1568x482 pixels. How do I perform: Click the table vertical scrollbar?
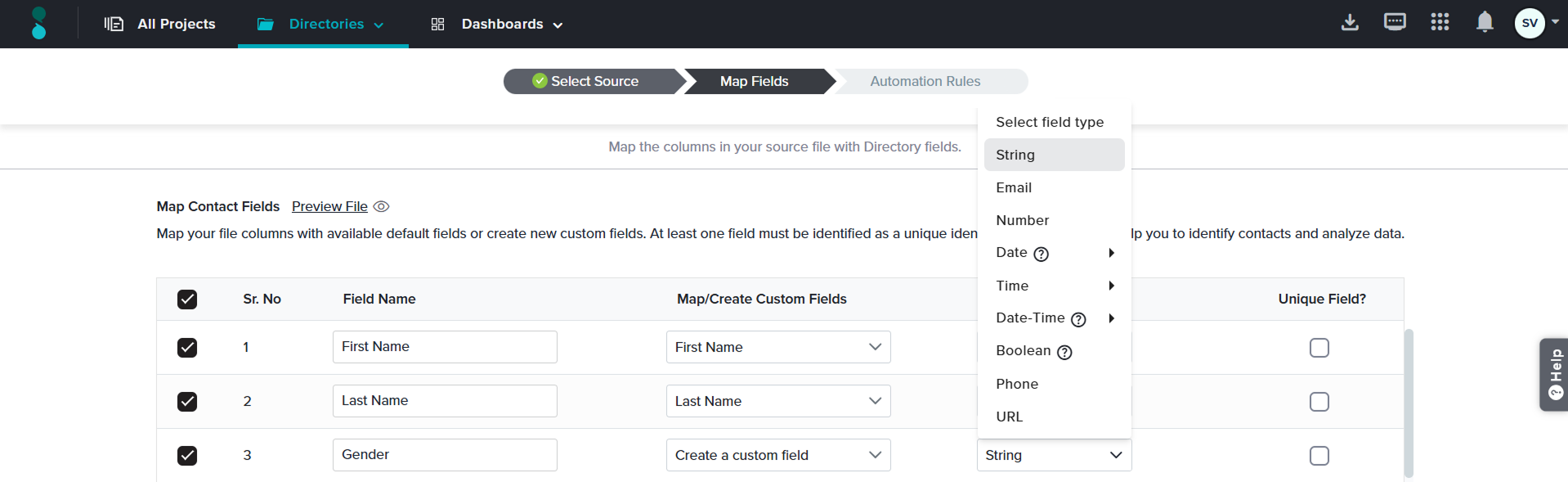coord(1409,401)
